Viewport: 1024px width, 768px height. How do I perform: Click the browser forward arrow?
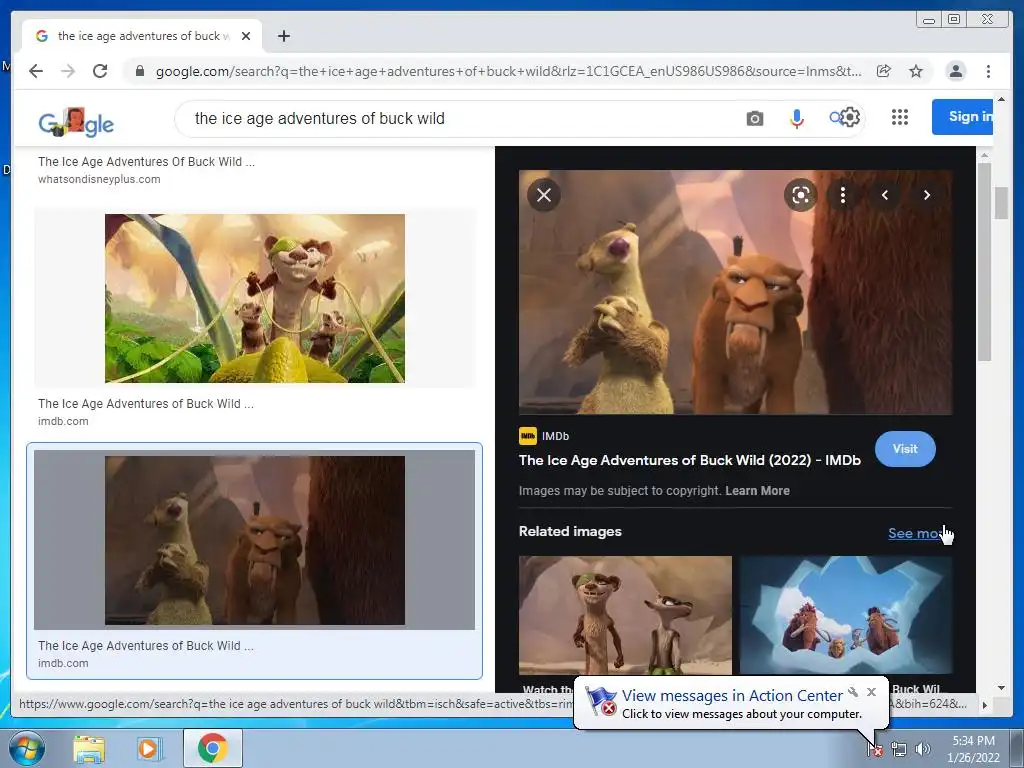pos(68,71)
